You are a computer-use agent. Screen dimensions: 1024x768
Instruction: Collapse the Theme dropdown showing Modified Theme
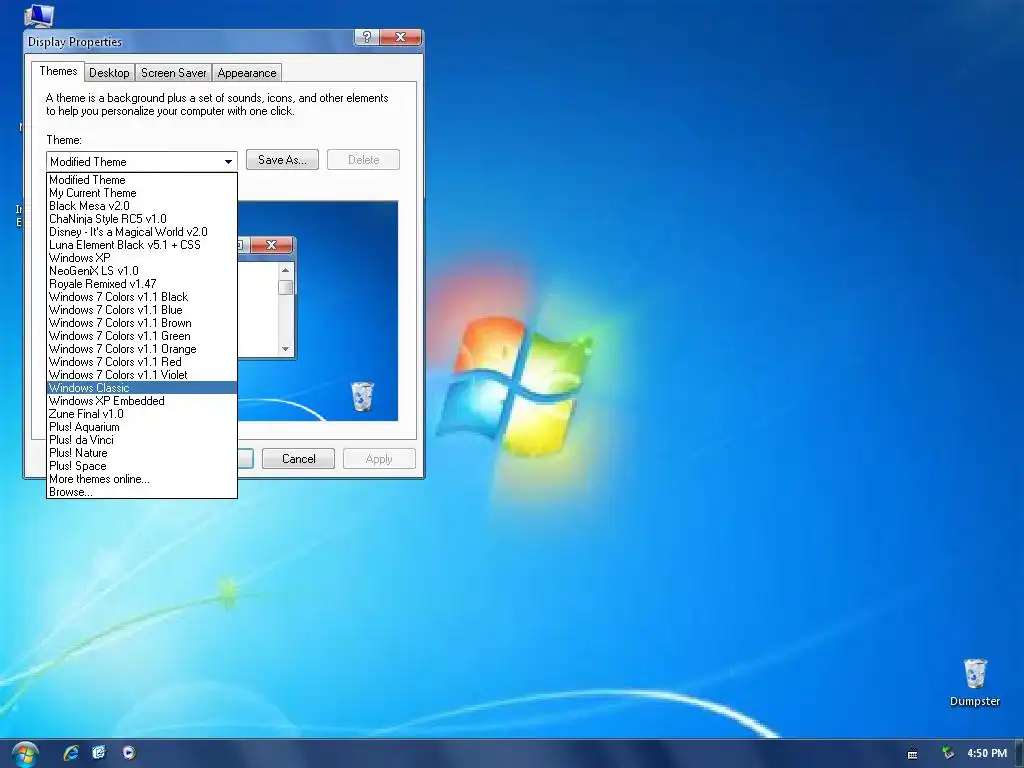pos(228,161)
